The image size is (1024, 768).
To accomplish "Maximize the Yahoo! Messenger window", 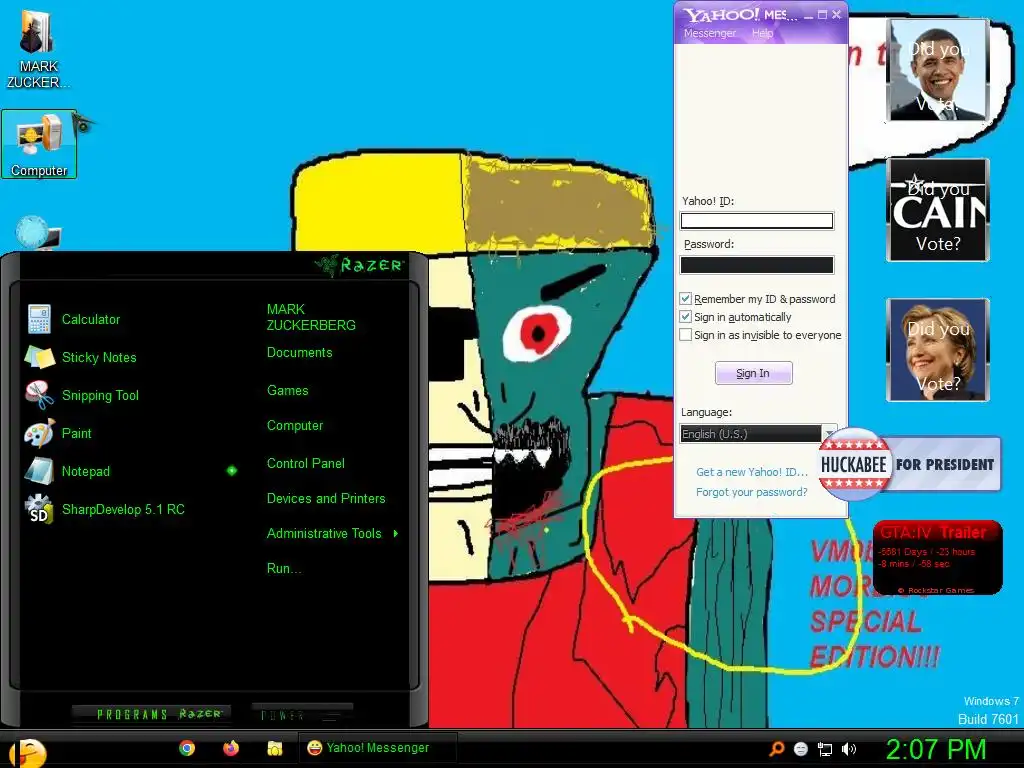I will click(822, 15).
